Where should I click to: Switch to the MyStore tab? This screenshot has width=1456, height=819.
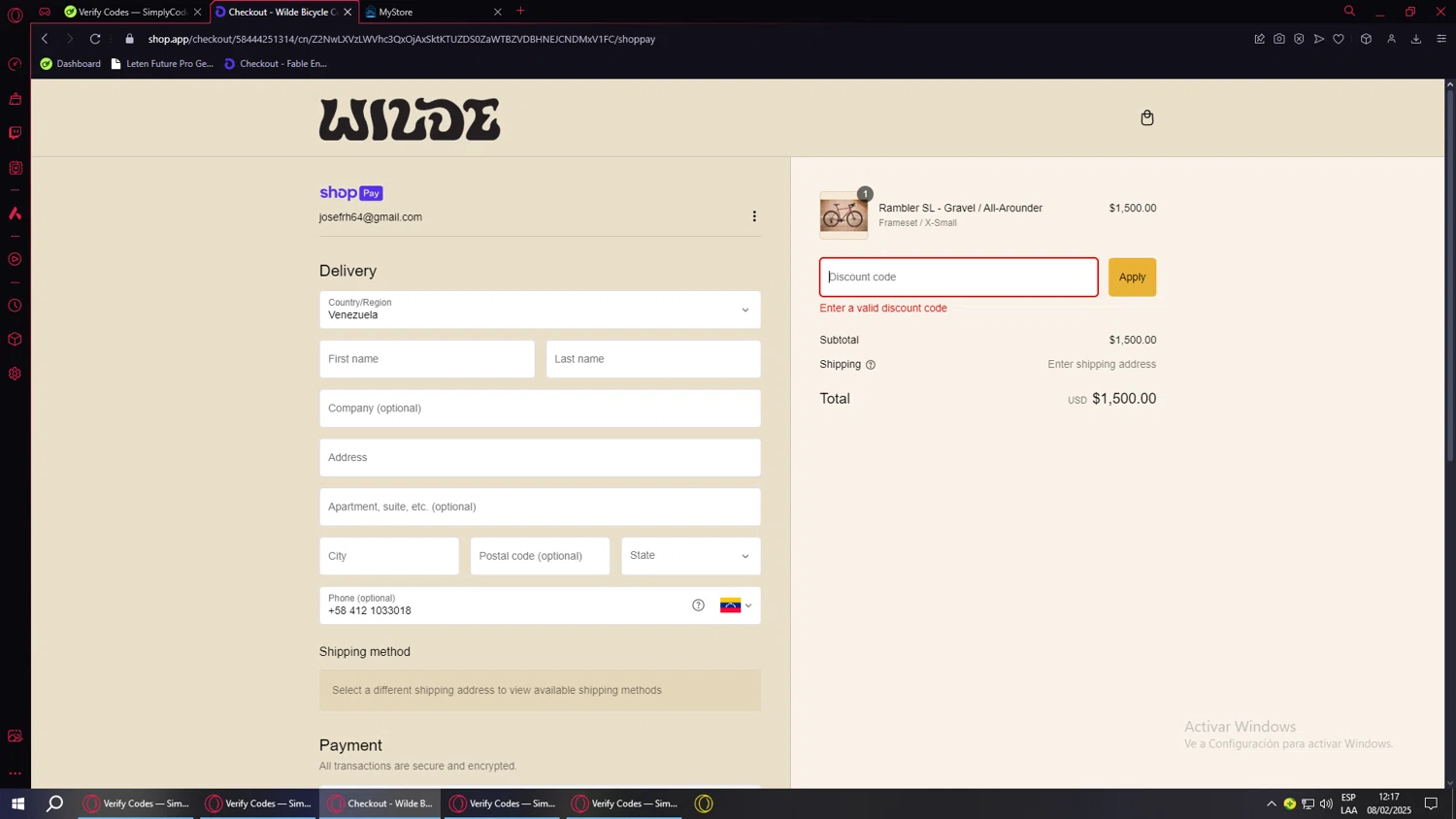(x=434, y=12)
